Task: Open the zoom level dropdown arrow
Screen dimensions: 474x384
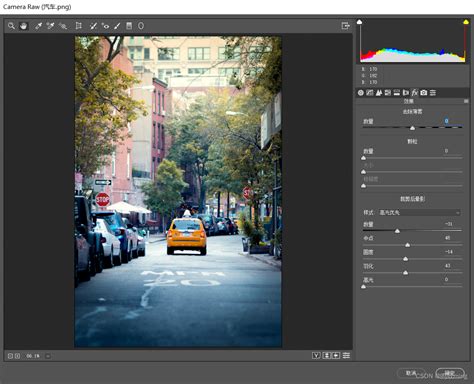Action: coord(48,356)
